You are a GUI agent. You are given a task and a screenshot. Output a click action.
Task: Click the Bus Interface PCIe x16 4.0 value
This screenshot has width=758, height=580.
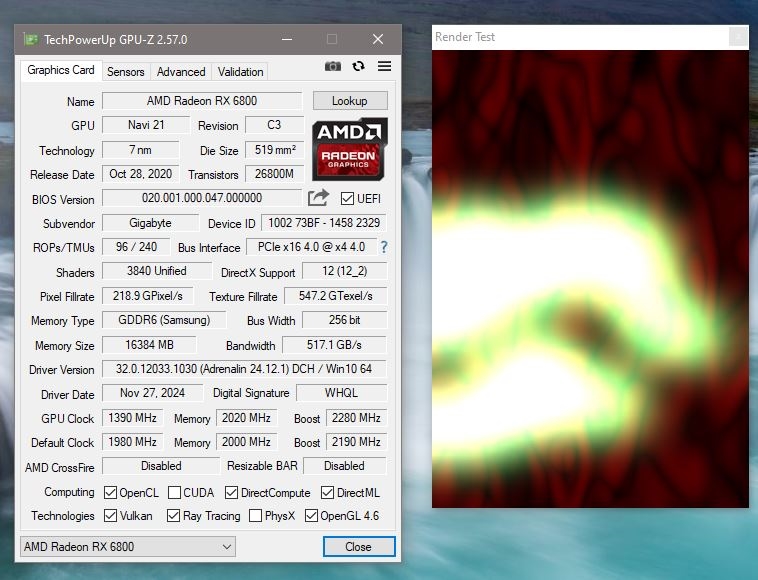311,247
